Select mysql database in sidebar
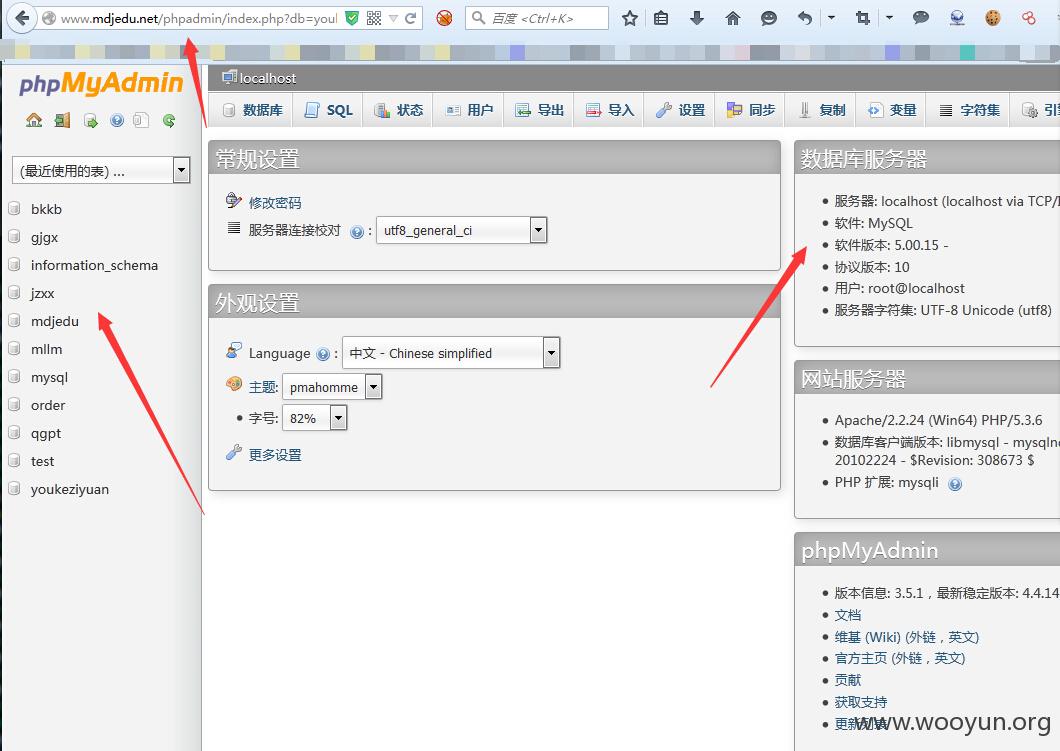The height and width of the screenshot is (751, 1060). pyautogui.click(x=49, y=377)
